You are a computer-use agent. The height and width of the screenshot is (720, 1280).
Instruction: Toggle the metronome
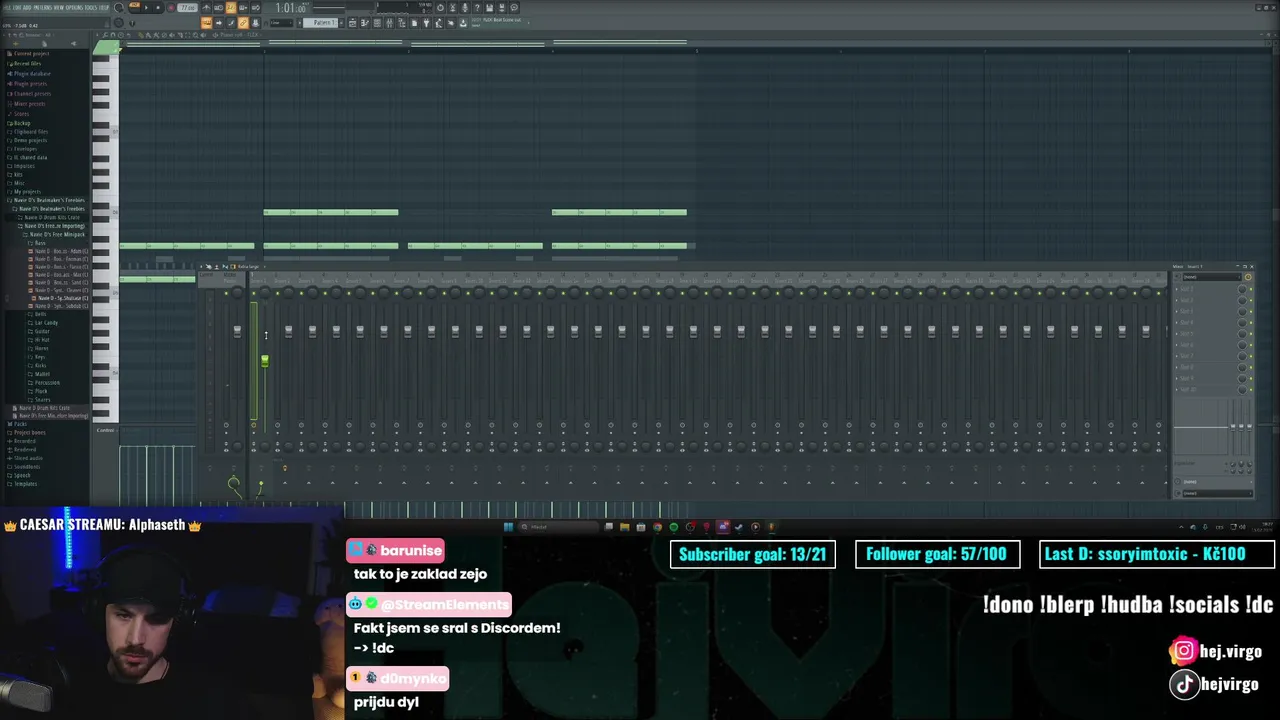click(x=206, y=8)
